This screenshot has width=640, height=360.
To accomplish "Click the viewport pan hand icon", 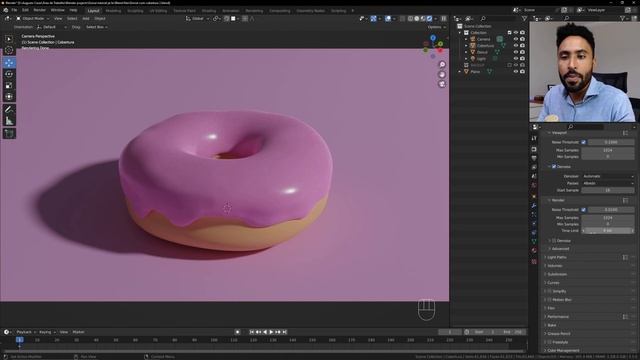I will click(442, 74).
